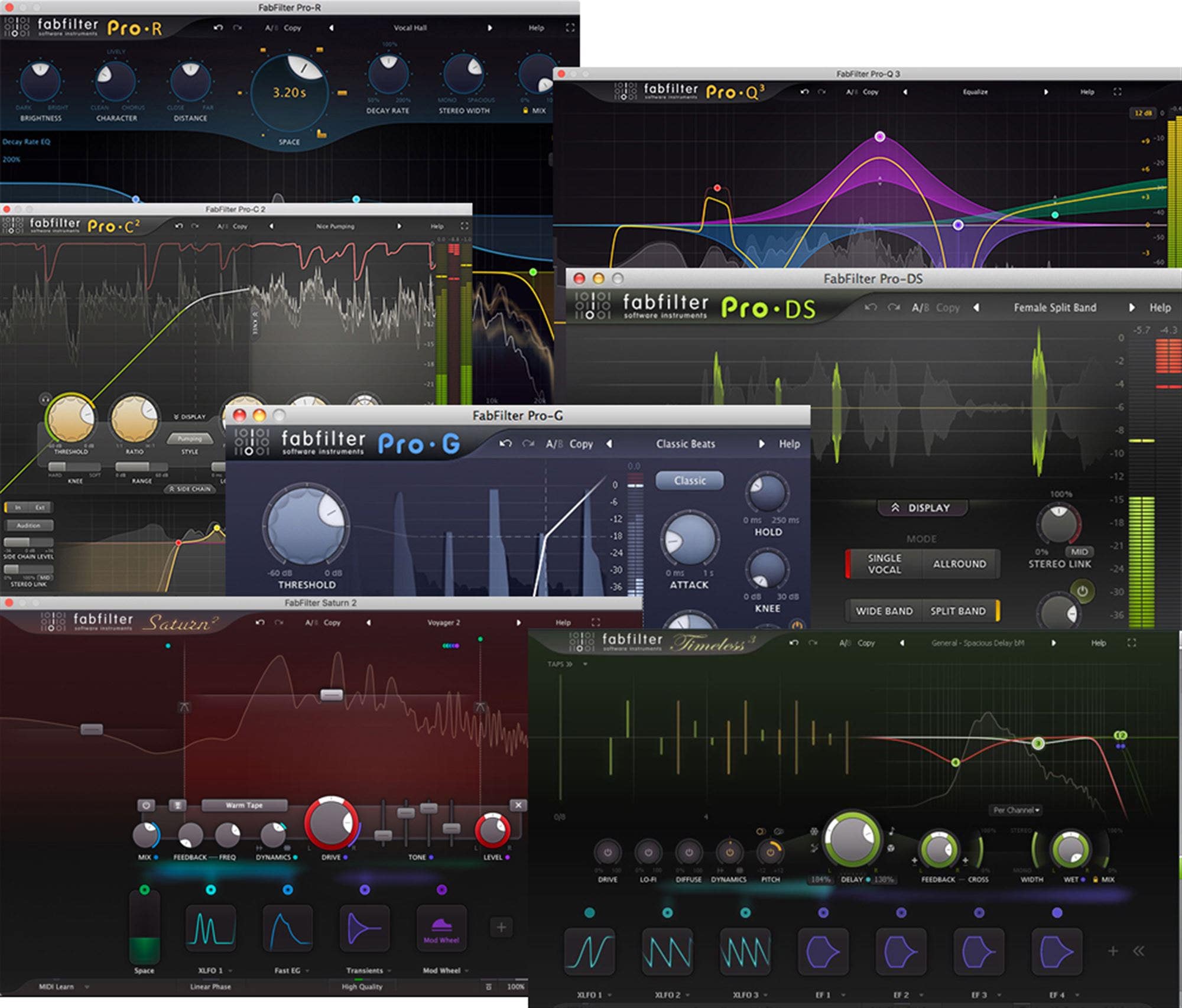Click redo arrow in Pro-DS header
Image resolution: width=1182 pixels, height=1008 pixels.
coord(894,307)
